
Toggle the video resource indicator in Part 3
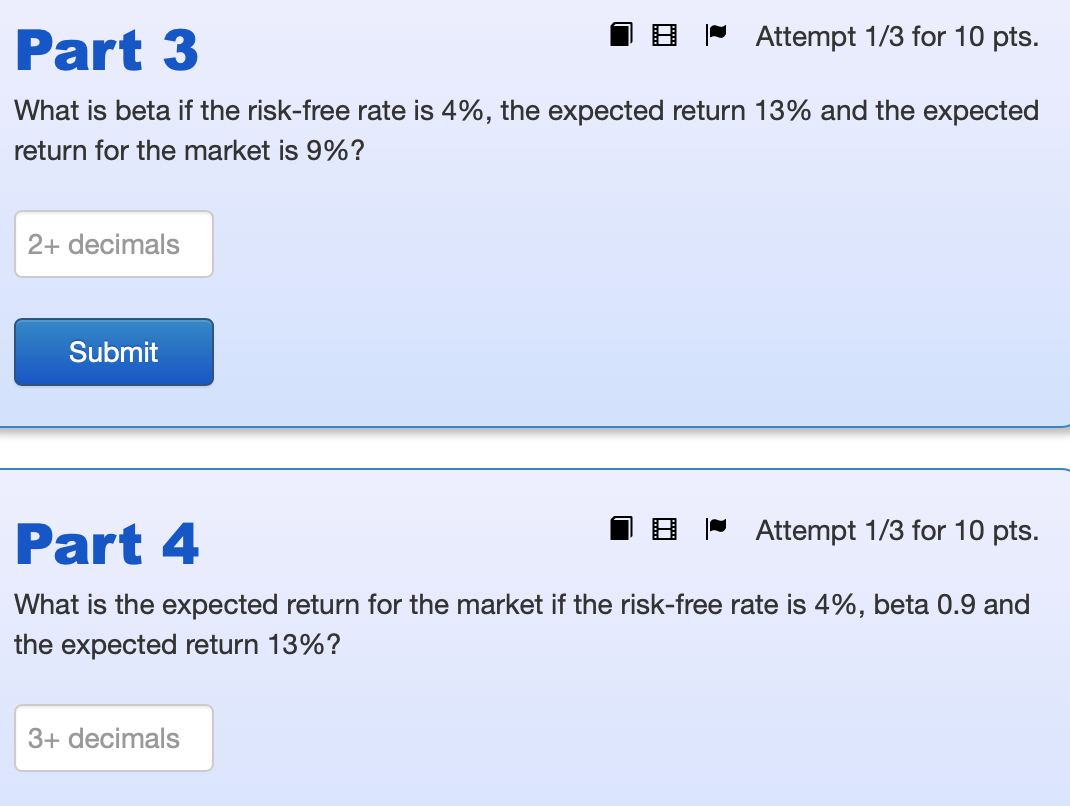point(663,34)
